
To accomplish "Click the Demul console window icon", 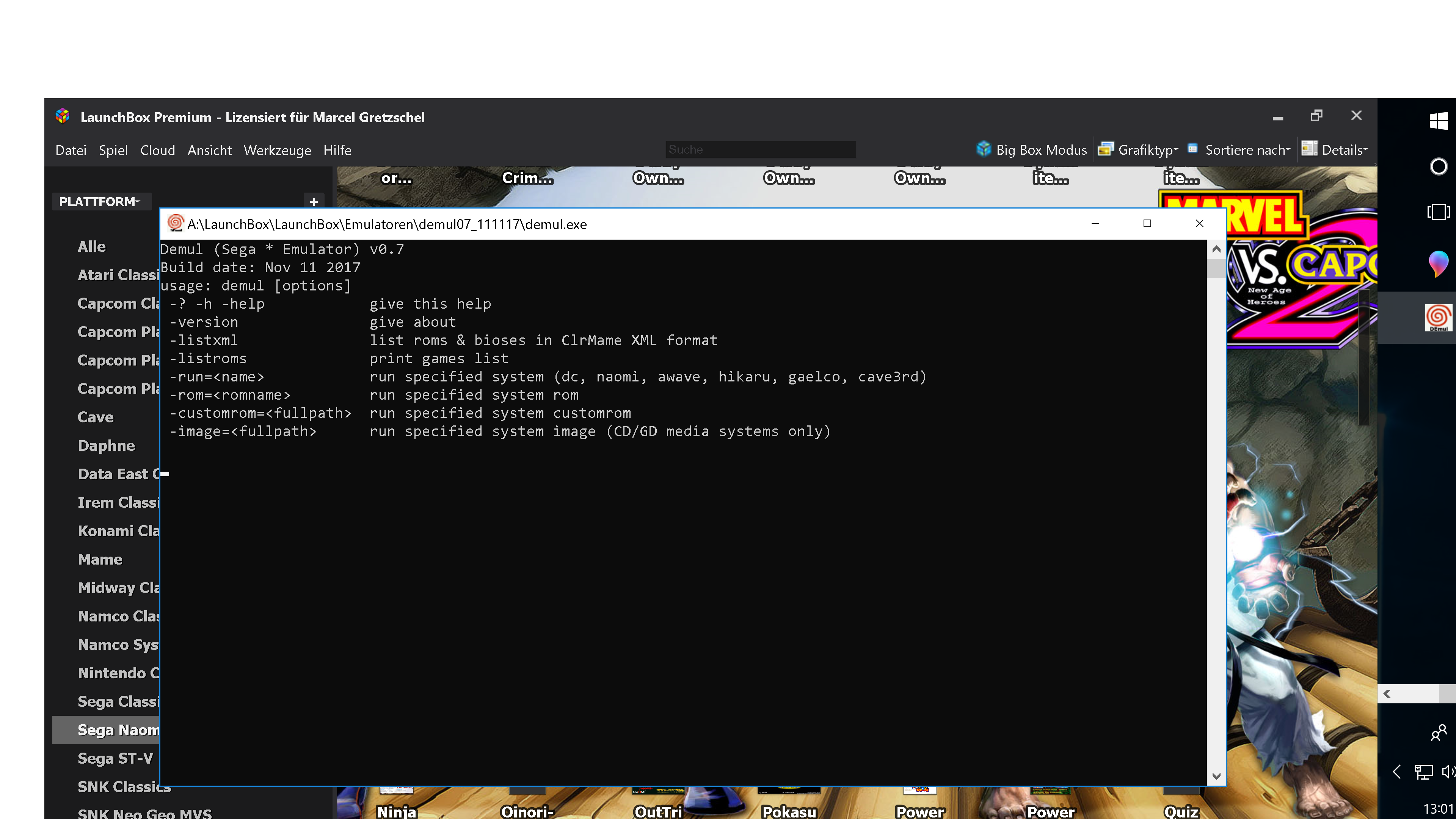I will pos(175,223).
